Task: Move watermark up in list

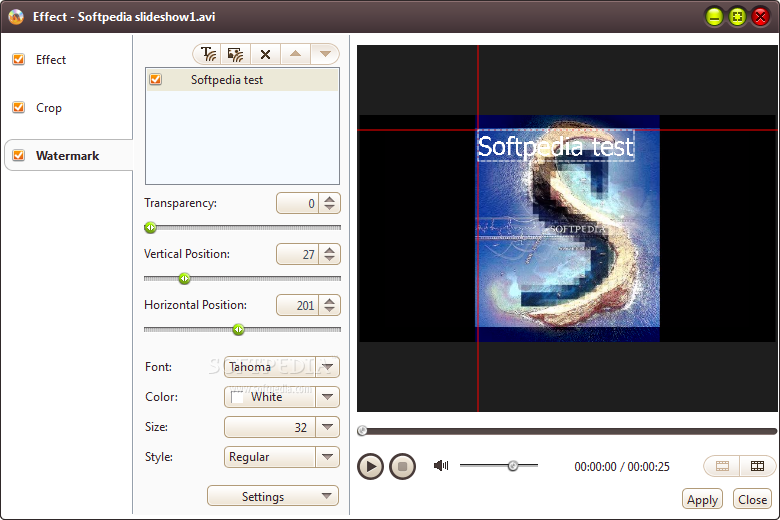Action: click(295, 54)
